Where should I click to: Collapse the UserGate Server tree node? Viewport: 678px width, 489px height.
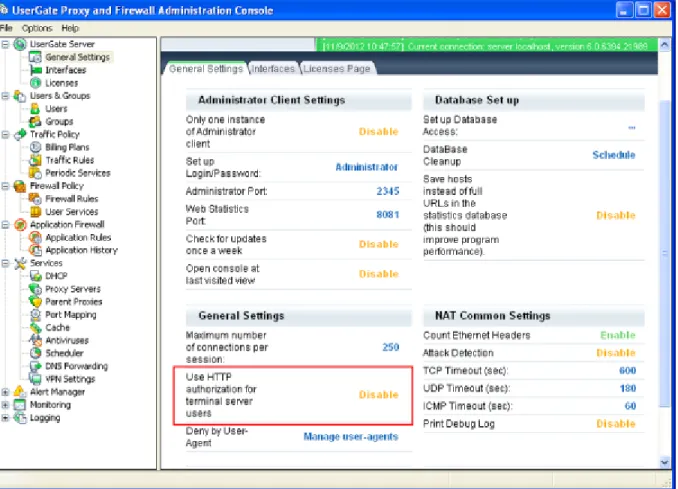[x=5, y=44]
